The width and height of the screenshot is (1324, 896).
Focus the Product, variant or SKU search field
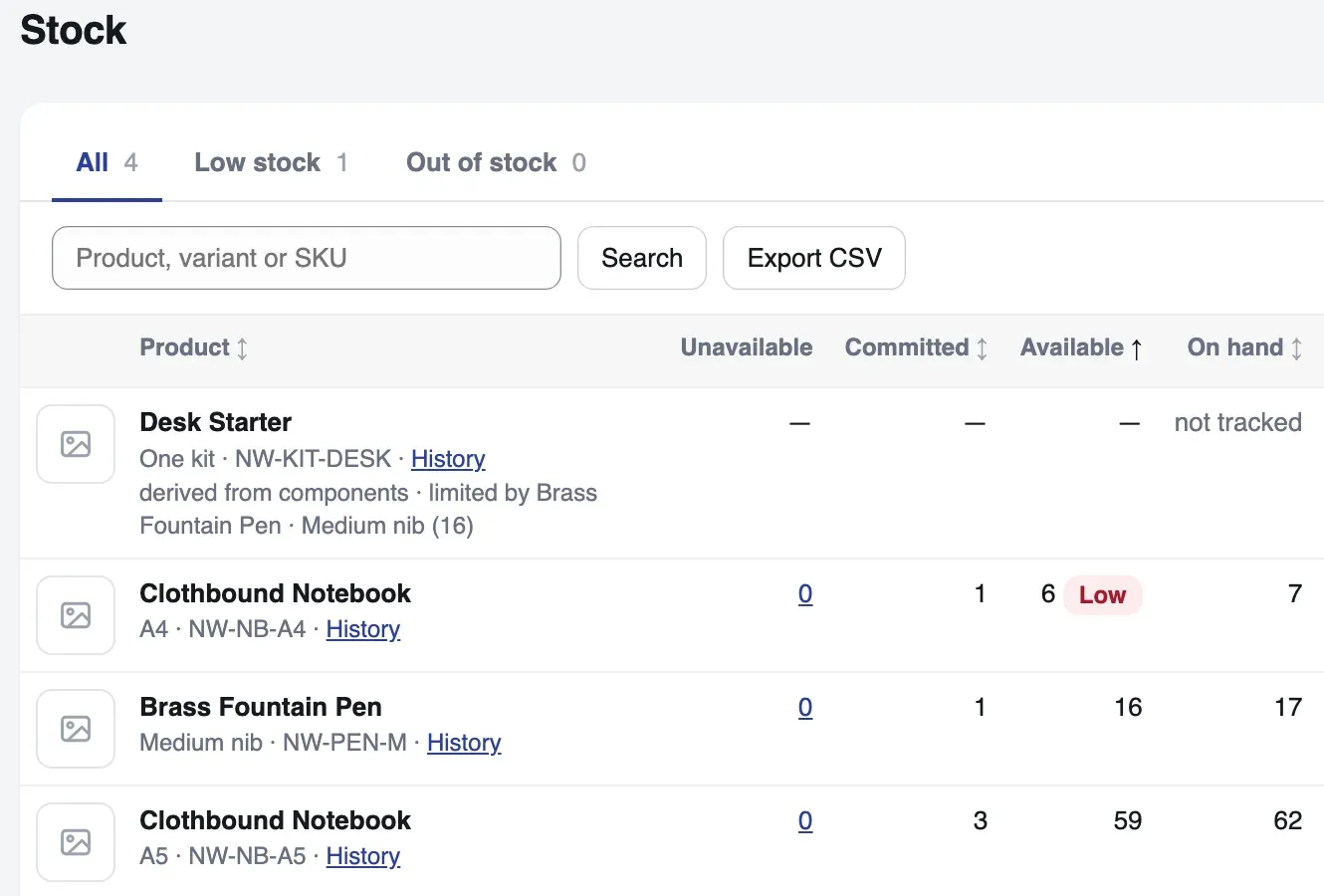307,258
